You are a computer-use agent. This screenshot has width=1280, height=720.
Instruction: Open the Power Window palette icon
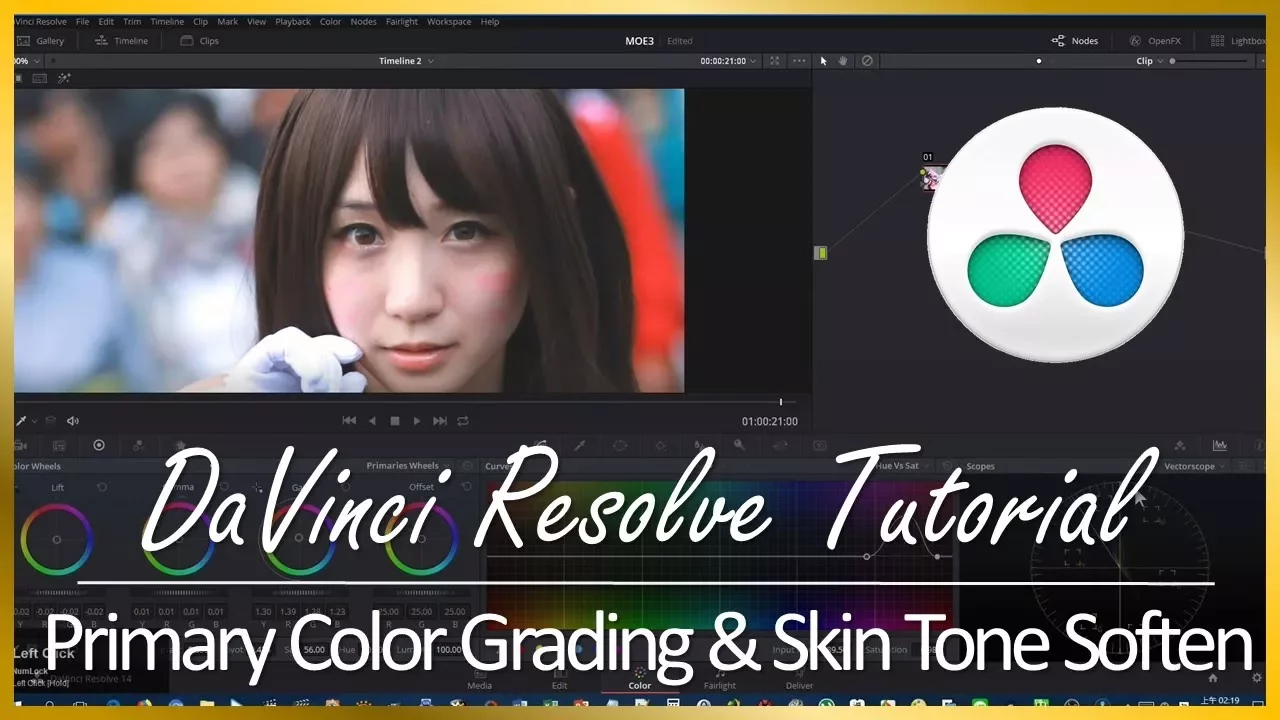pos(620,445)
